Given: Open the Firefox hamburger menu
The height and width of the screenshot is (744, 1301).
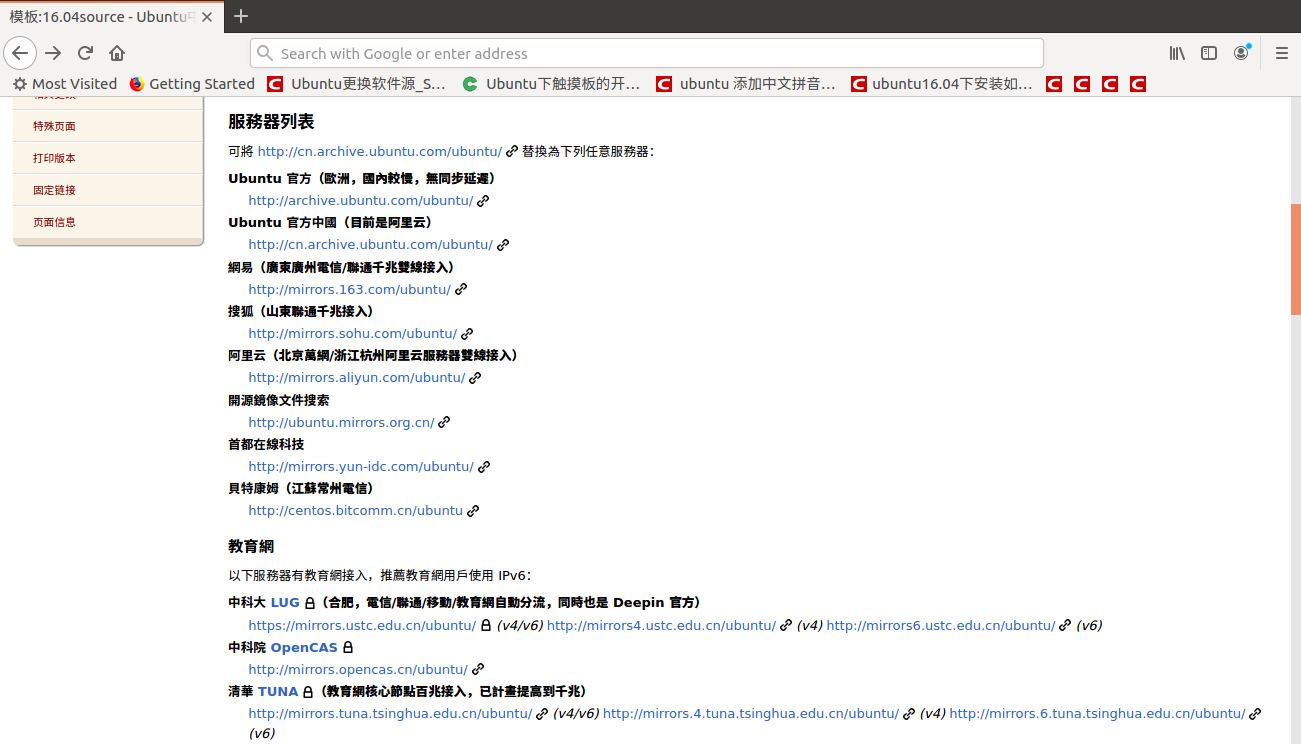Looking at the screenshot, I should click(1282, 53).
